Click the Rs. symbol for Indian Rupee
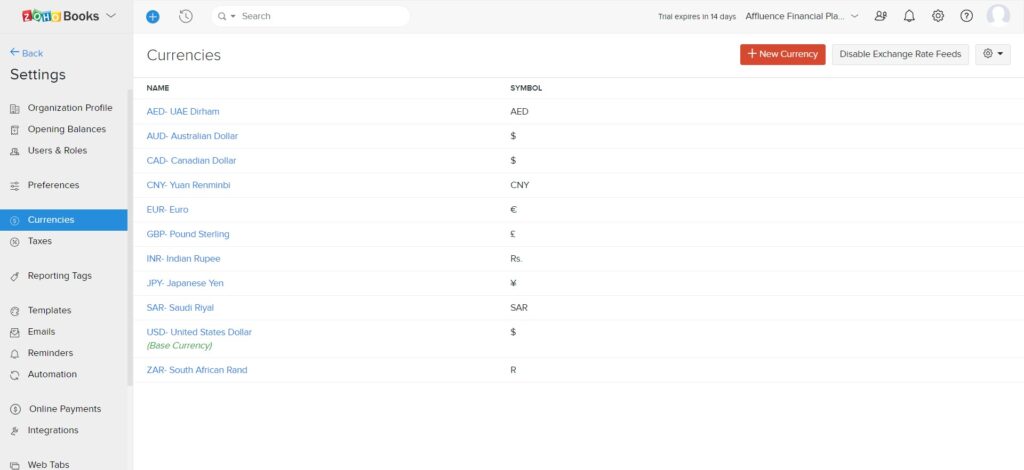Screen dimensions: 1024x470 click(x=517, y=258)
